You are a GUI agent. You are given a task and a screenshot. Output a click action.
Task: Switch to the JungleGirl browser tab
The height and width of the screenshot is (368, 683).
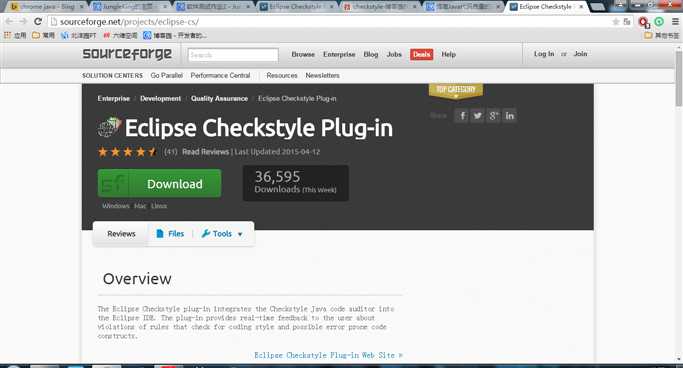pyautogui.click(x=130, y=7)
